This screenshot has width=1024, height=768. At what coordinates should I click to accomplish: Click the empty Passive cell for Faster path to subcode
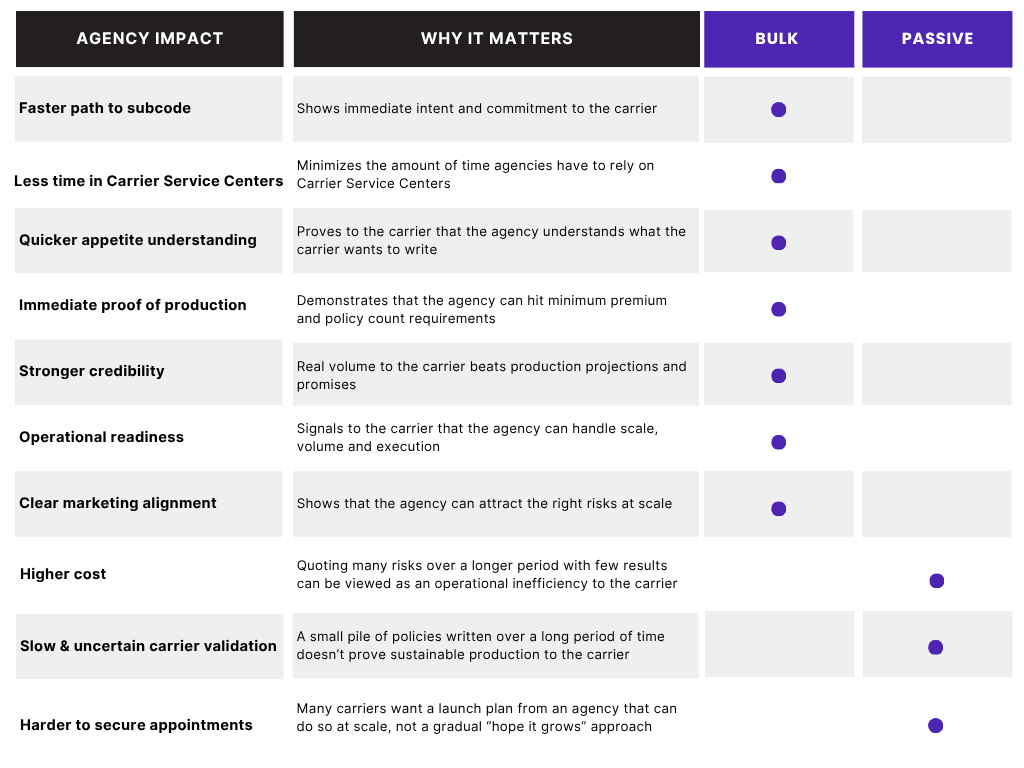pos(936,109)
